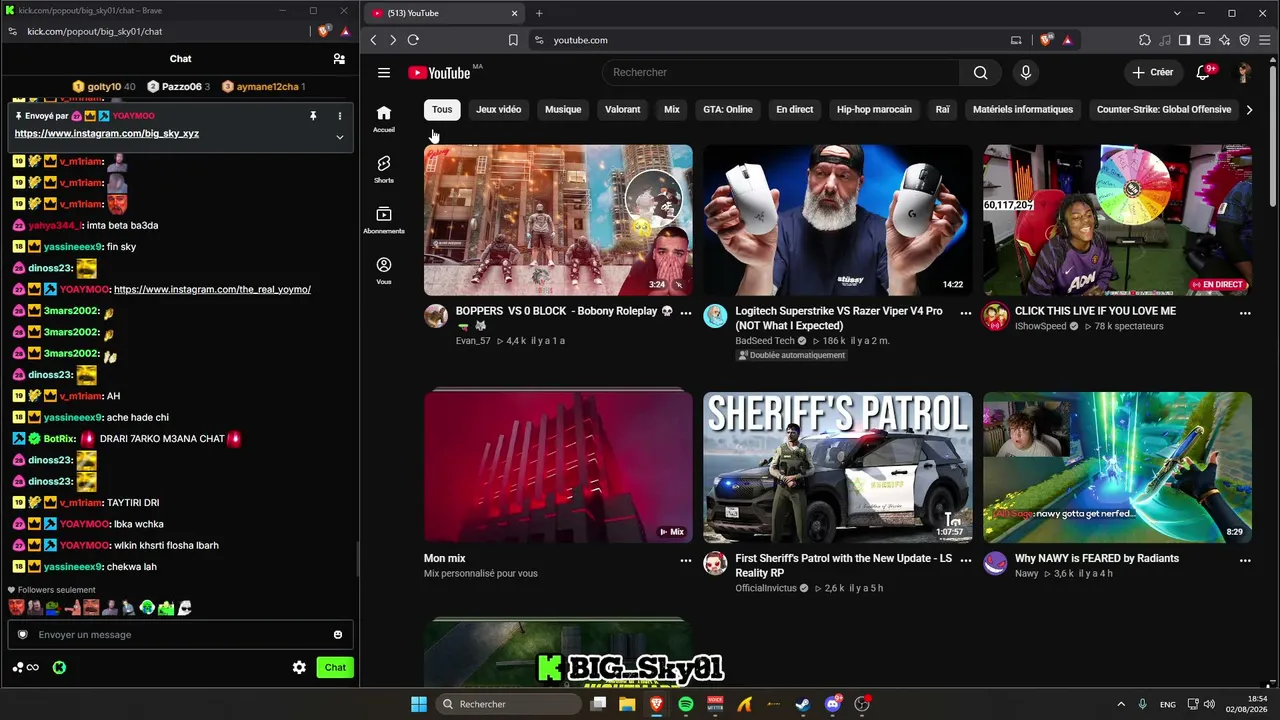Send message with the green Chat button
The image size is (1280, 720).
coord(335,667)
